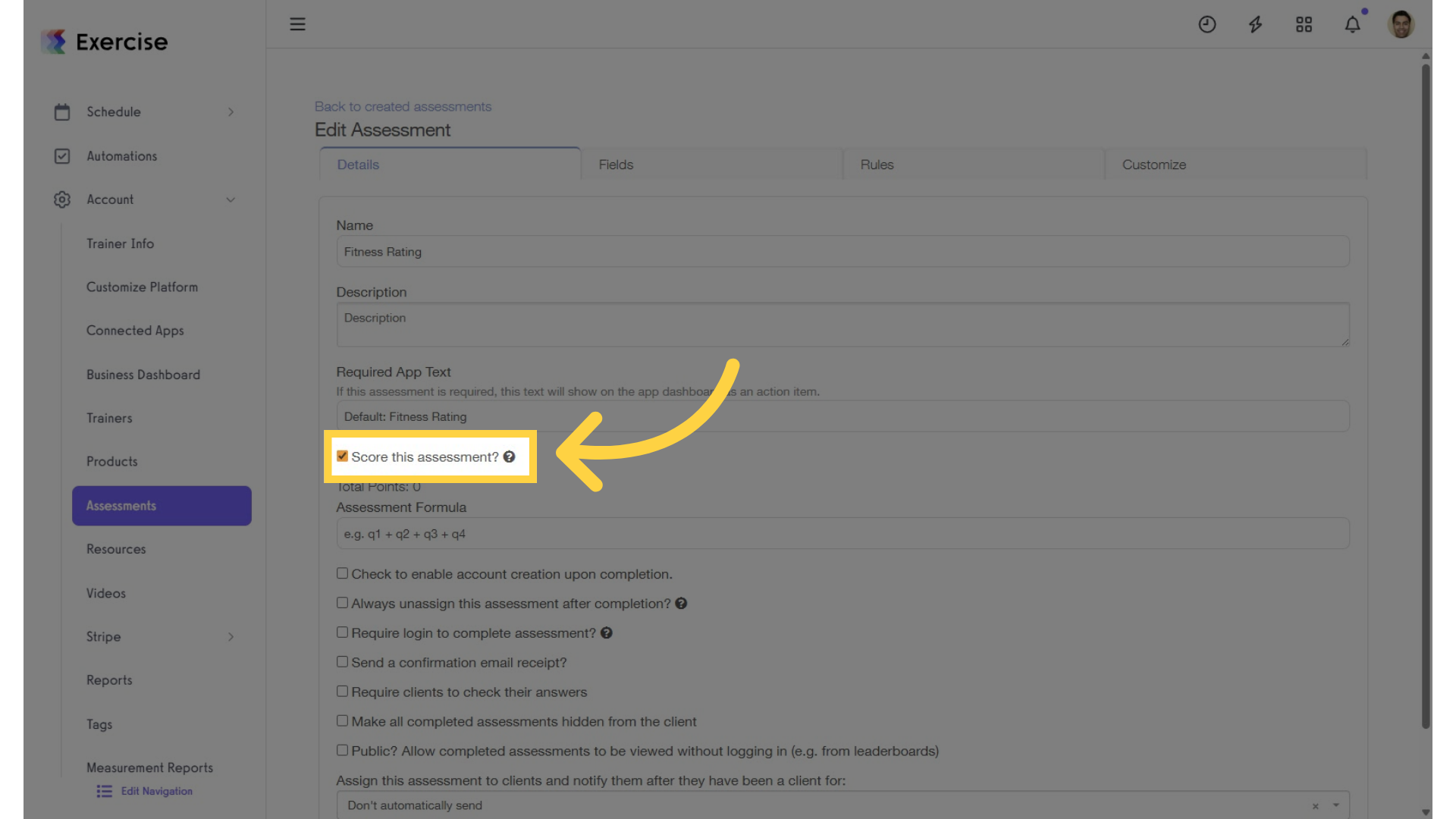Click help icon beside Score this assessment
Screen dimensions: 1456x819
click(x=510, y=457)
